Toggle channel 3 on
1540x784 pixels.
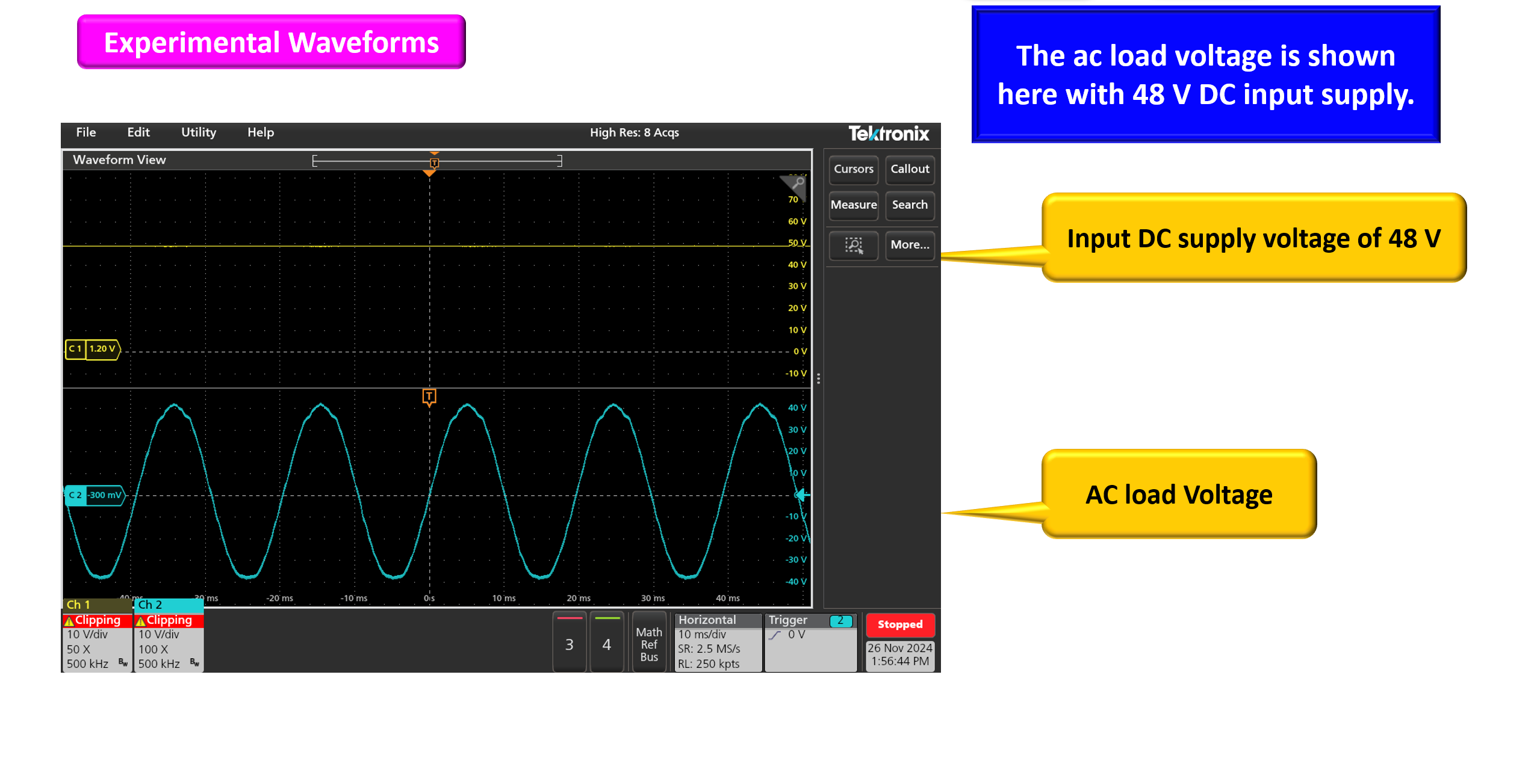[x=569, y=642]
